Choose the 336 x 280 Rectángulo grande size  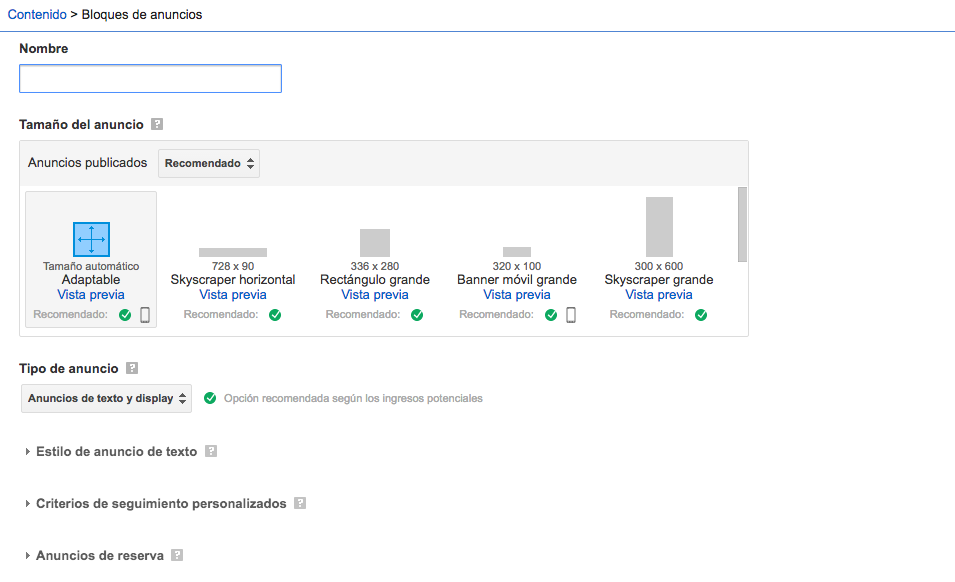(375, 243)
